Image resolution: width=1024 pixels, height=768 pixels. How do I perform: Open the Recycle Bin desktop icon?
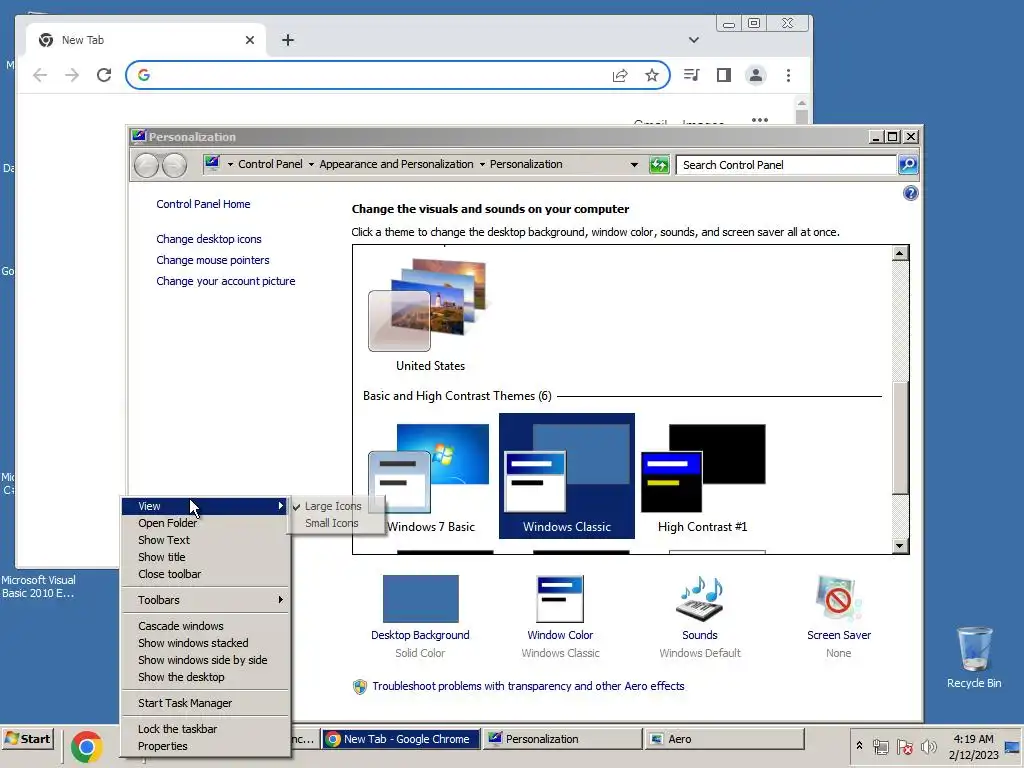click(x=974, y=657)
